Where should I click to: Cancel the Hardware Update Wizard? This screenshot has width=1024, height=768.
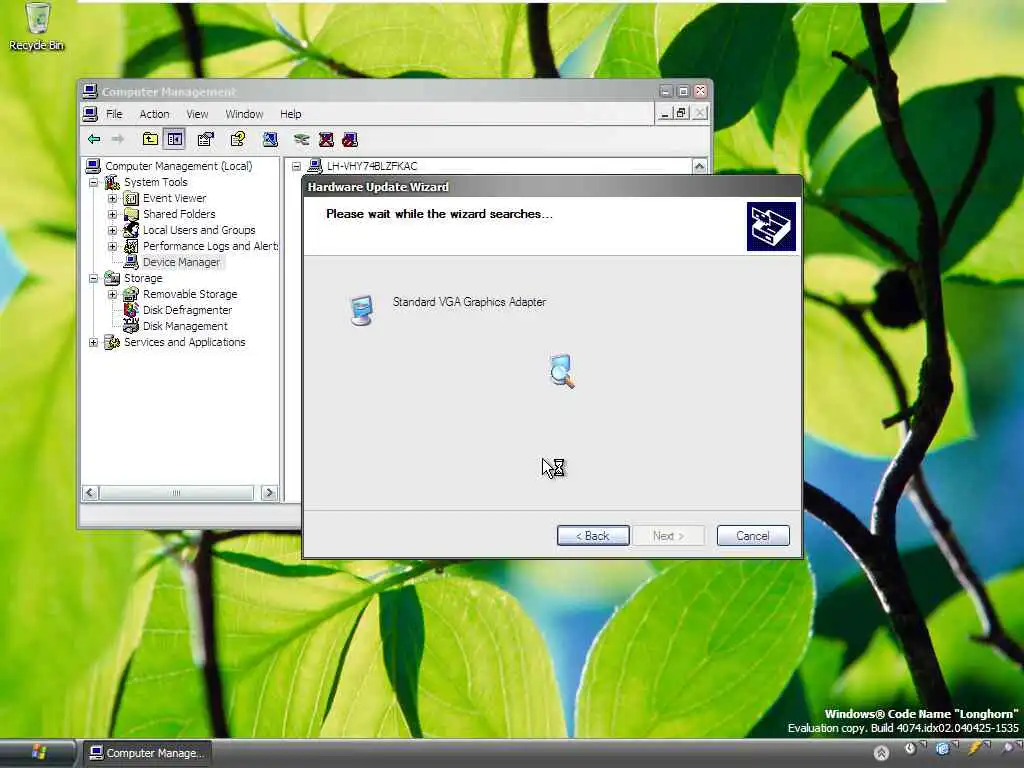(x=753, y=536)
